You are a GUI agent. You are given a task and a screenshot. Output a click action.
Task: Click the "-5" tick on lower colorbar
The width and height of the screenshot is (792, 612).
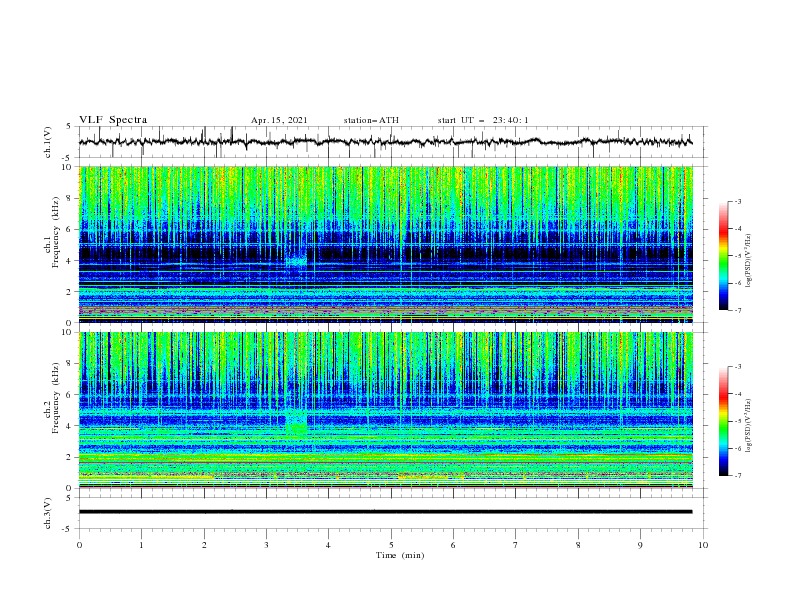[738, 421]
